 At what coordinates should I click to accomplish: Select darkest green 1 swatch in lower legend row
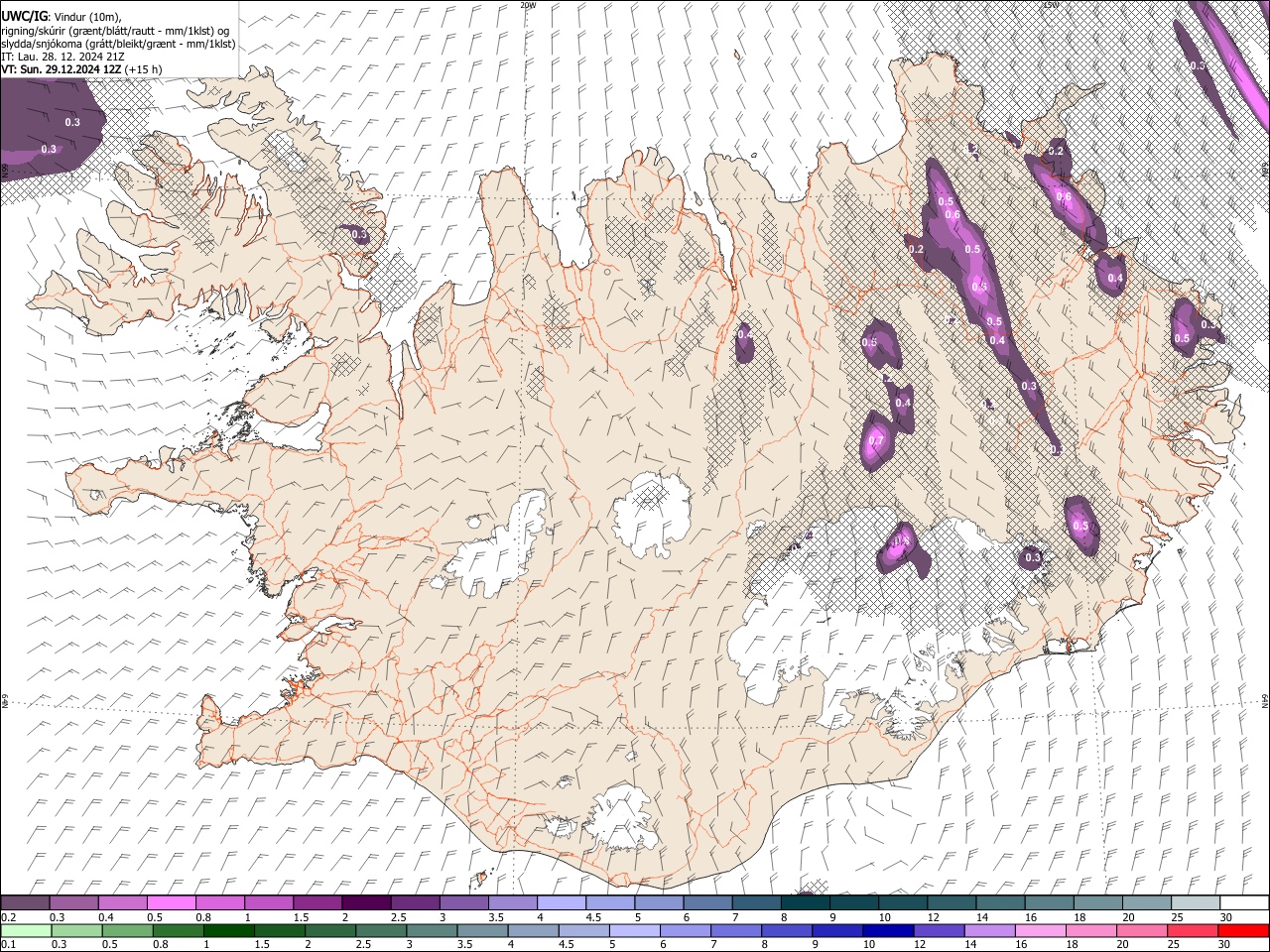(228, 930)
